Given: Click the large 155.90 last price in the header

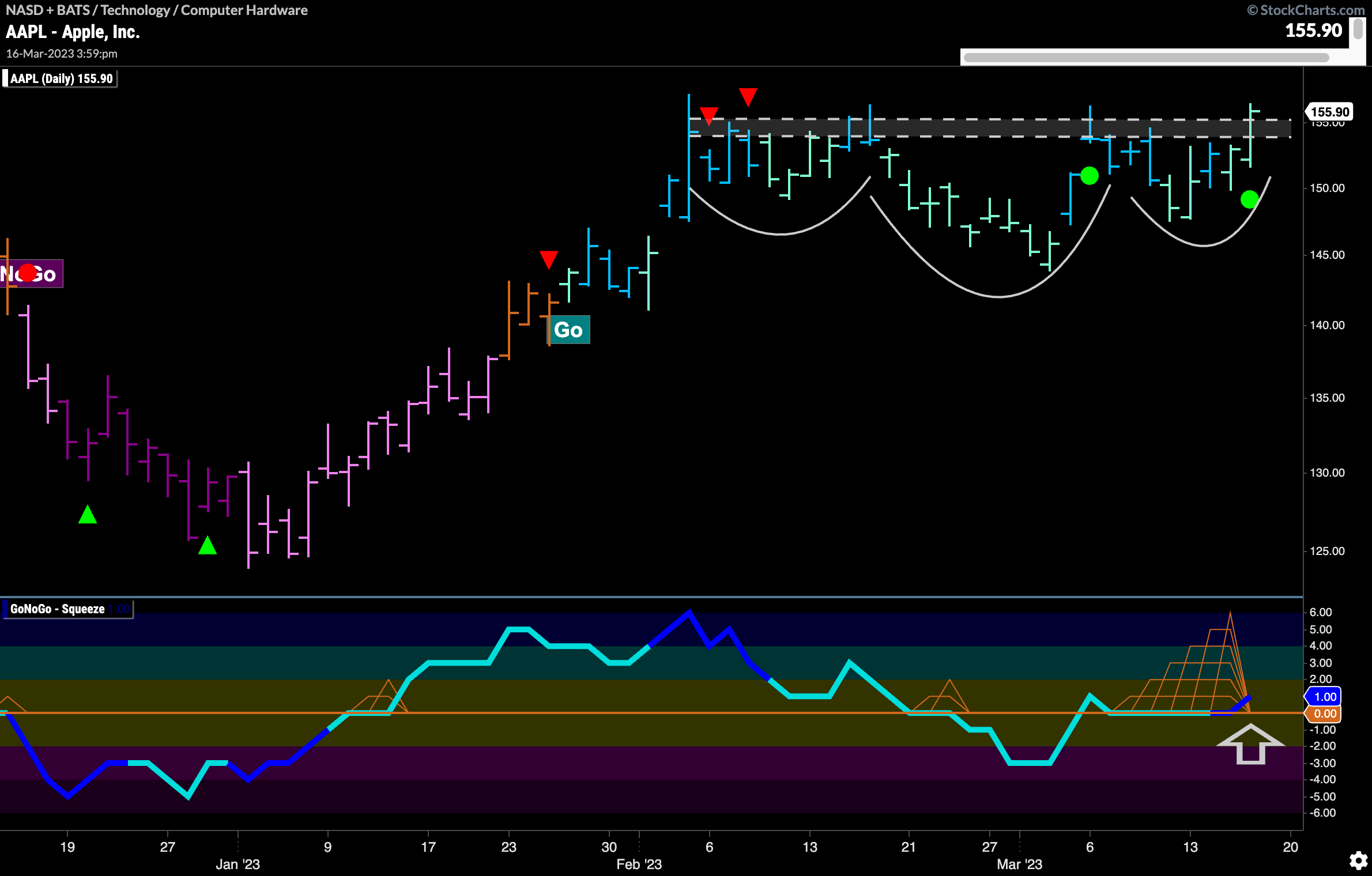Looking at the screenshot, I should [x=1314, y=31].
